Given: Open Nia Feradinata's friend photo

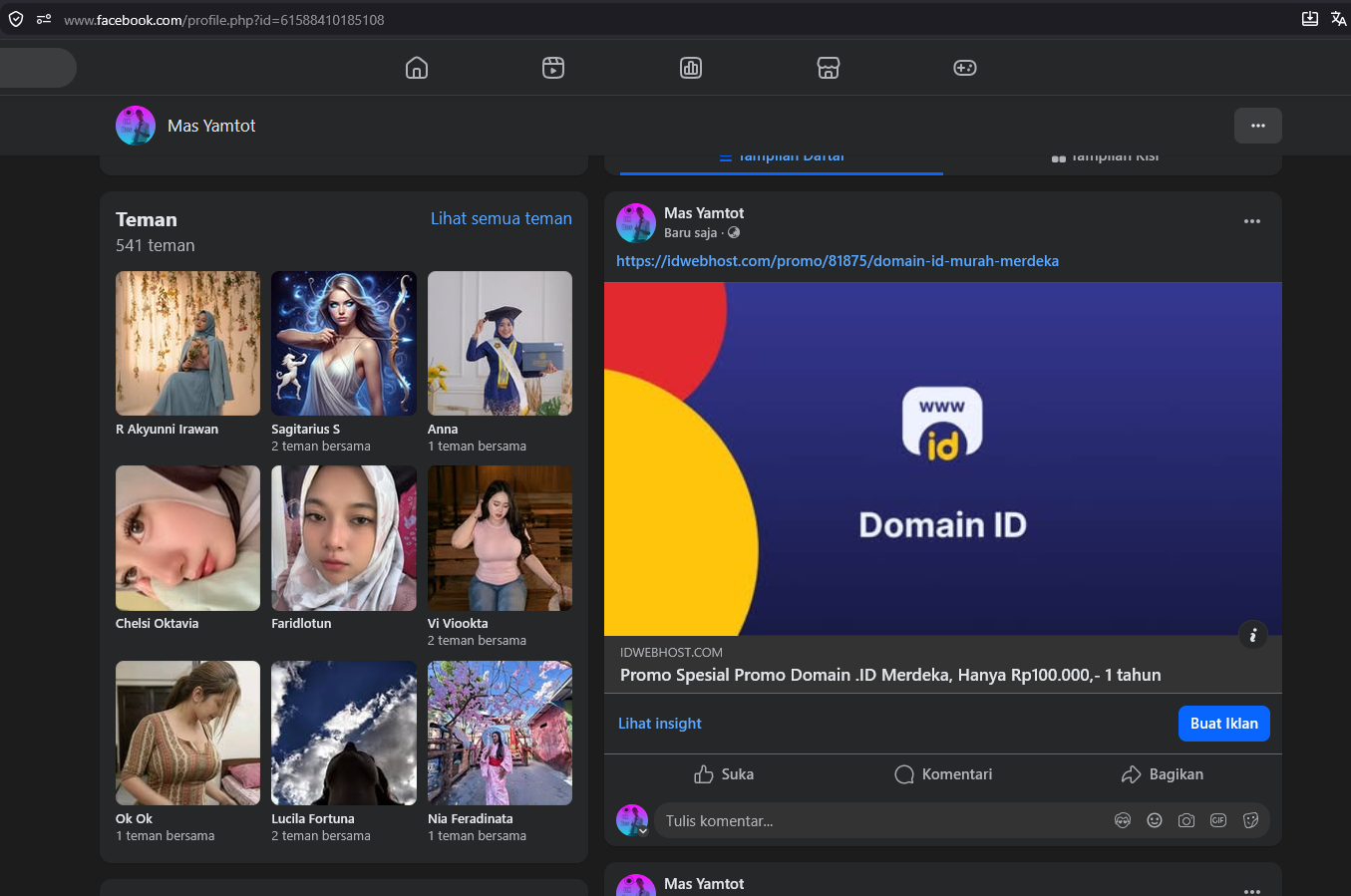Looking at the screenshot, I should point(500,733).
